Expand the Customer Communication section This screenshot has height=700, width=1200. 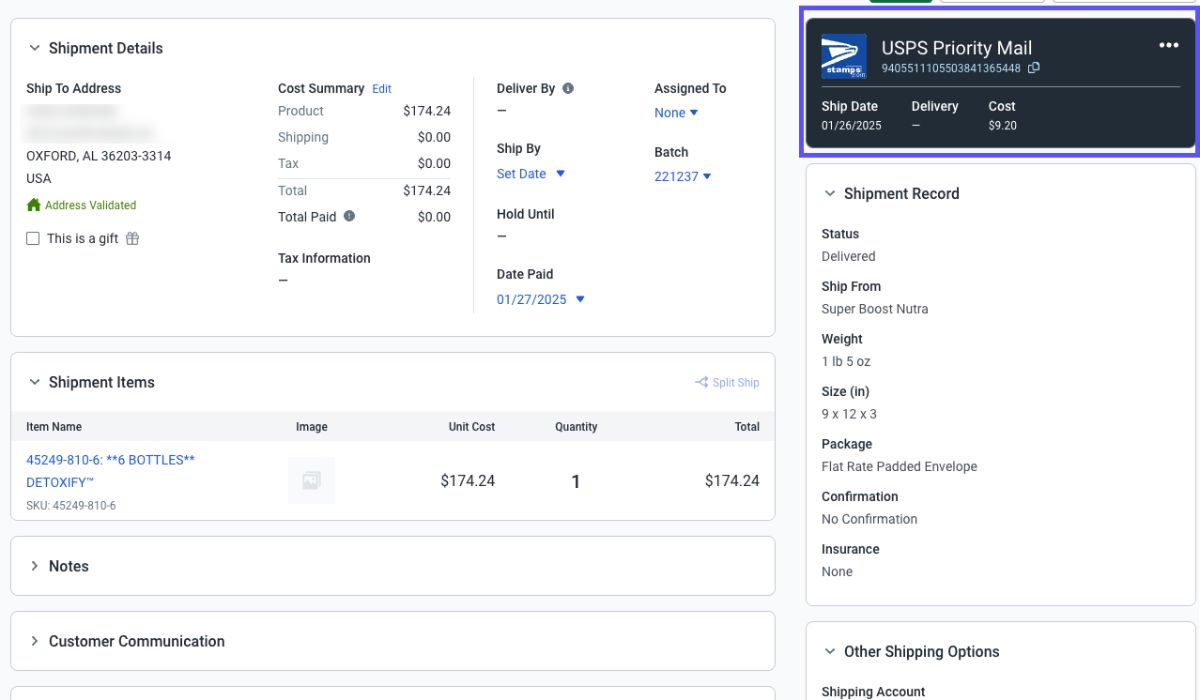(34, 641)
